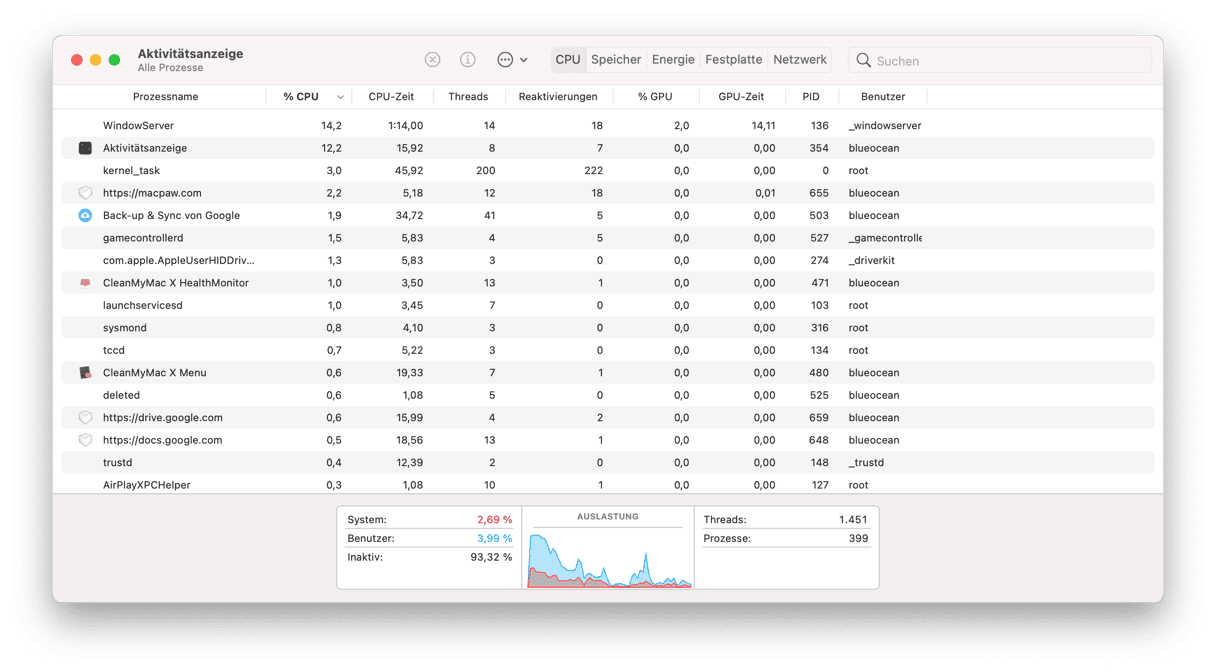The height and width of the screenshot is (672, 1216).
Task: Select the sysmond process
Action: 608,328
